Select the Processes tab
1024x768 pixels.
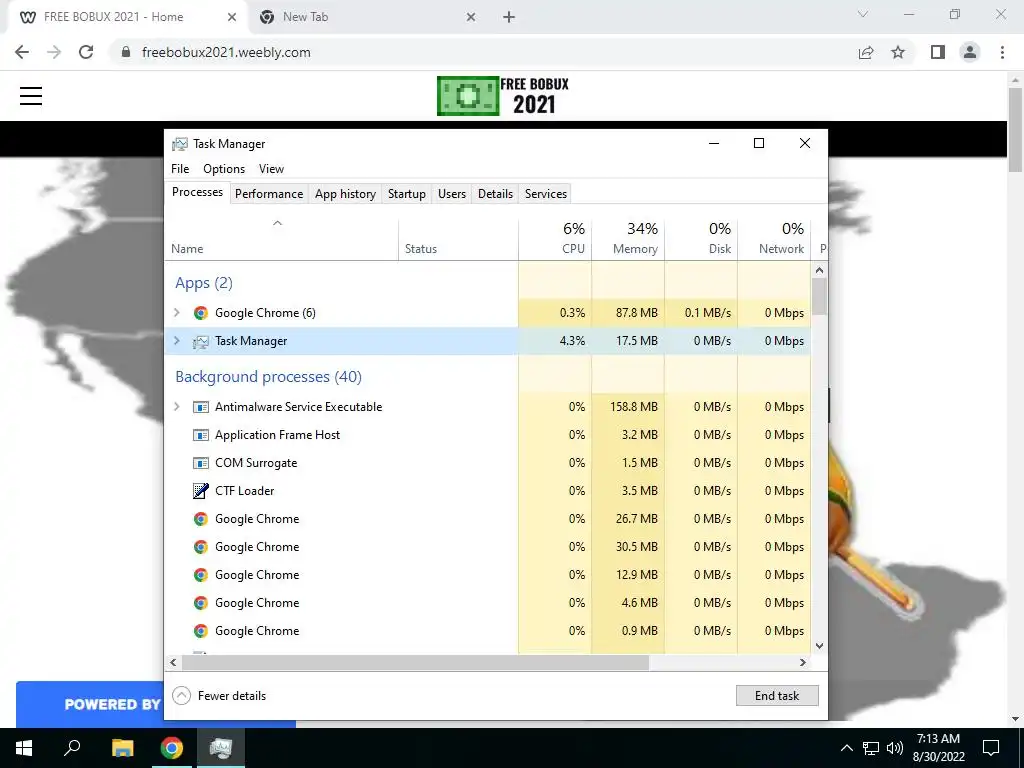[197, 192]
